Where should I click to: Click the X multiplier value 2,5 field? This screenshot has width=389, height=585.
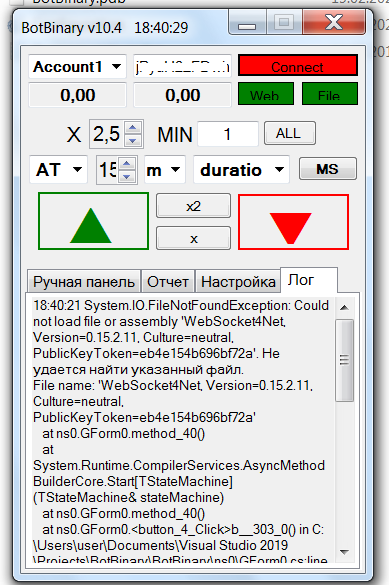pyautogui.click(x=107, y=134)
